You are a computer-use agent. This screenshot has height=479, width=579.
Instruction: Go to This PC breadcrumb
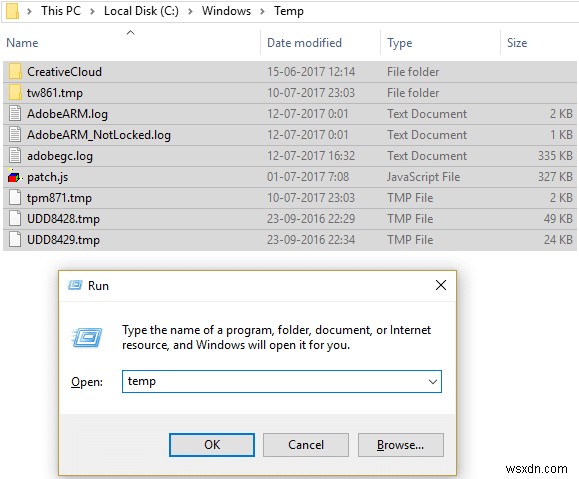tap(61, 11)
